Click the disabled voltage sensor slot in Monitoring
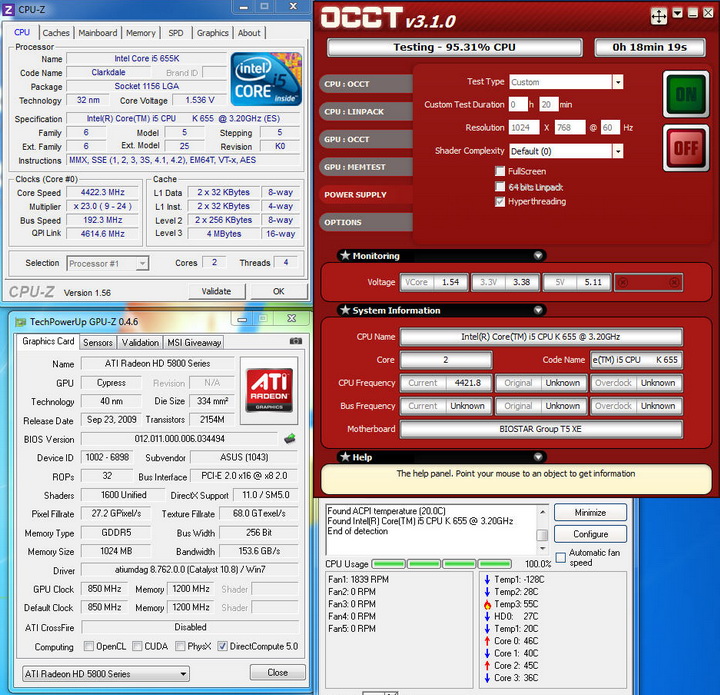Image resolution: width=720 pixels, height=695 pixels. pos(648,282)
